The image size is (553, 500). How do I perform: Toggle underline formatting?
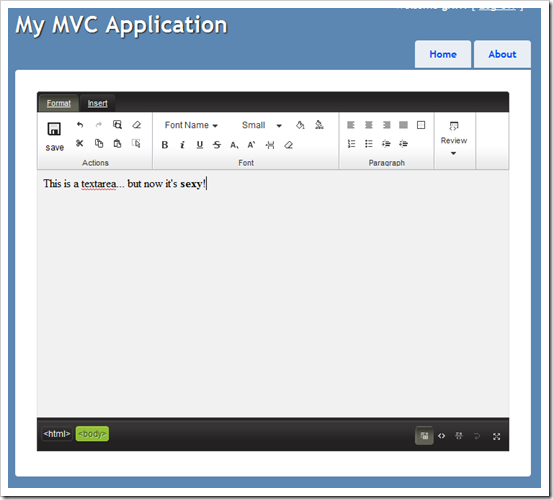pyautogui.click(x=200, y=145)
